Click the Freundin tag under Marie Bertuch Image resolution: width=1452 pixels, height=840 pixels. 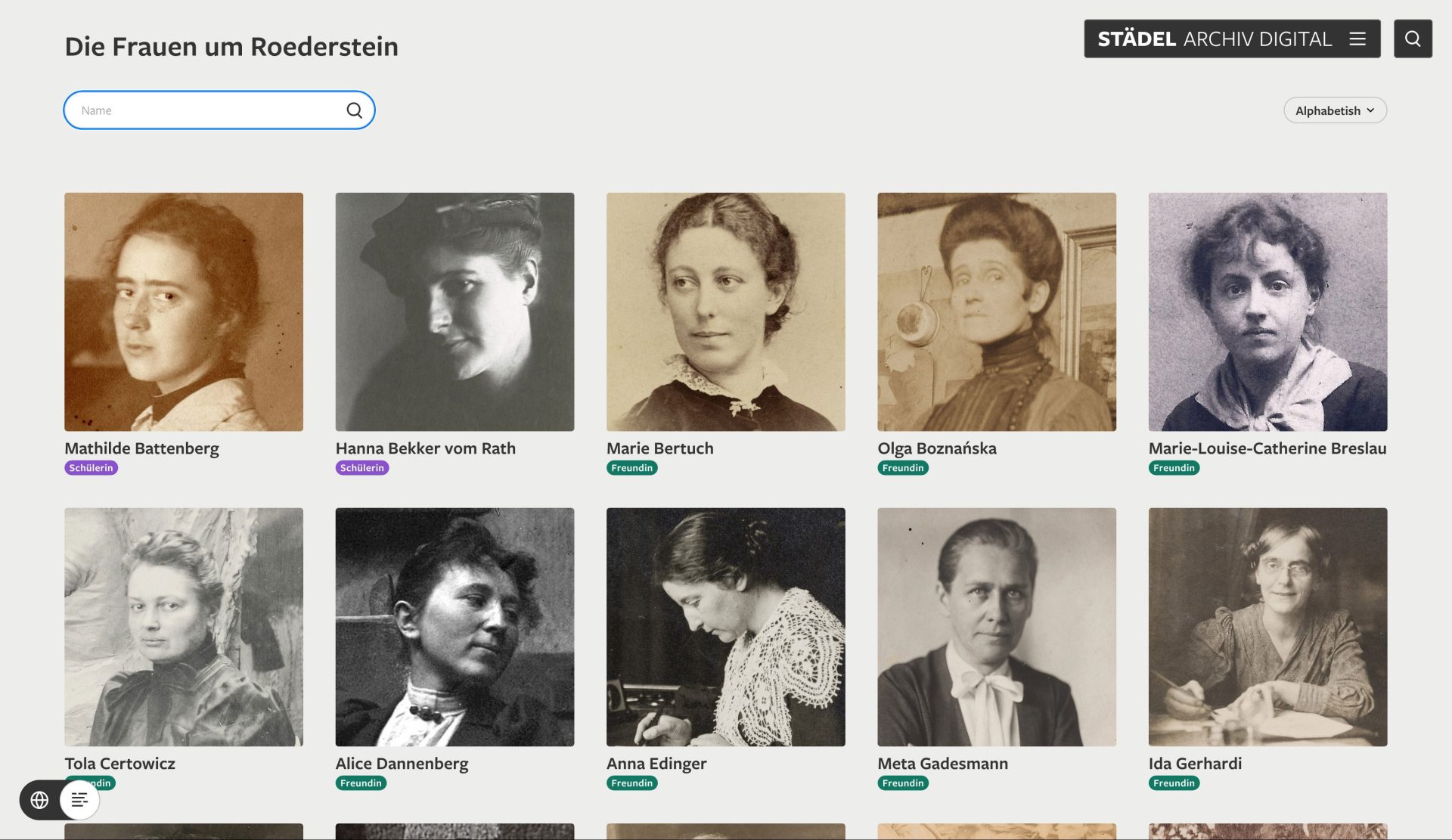(x=631, y=468)
